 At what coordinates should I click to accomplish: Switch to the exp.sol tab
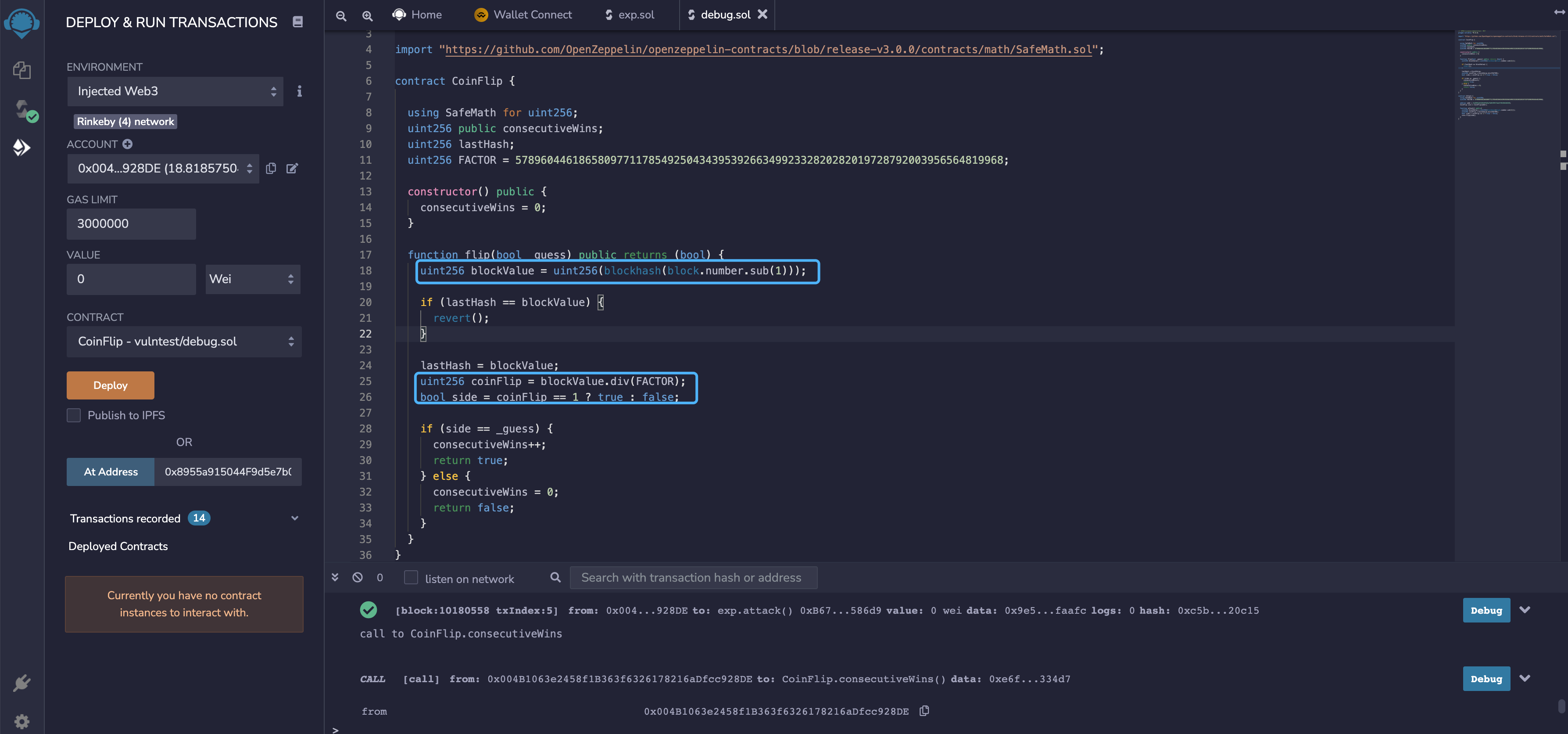coord(630,14)
